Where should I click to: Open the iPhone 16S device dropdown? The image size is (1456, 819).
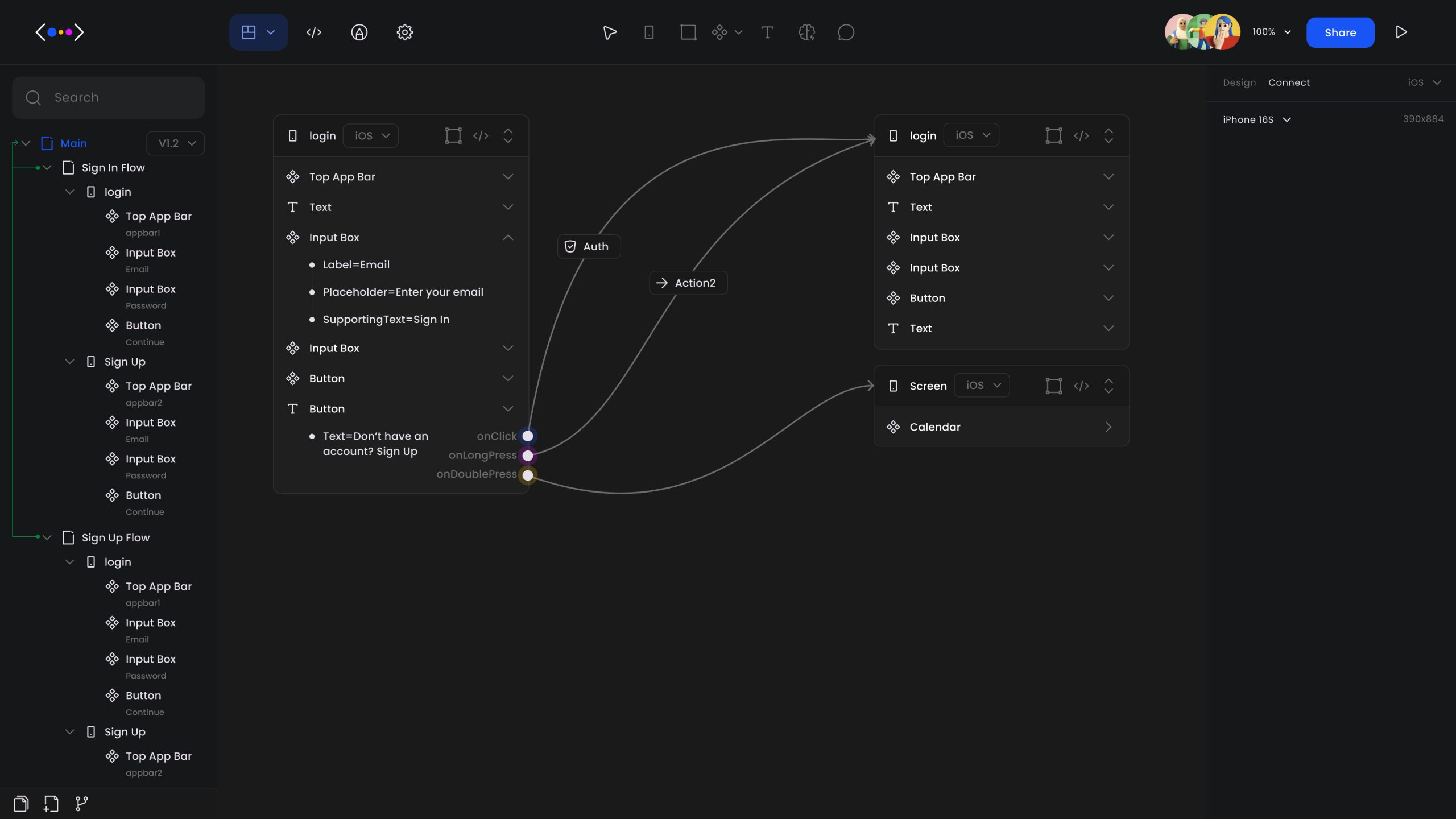pyautogui.click(x=1256, y=119)
